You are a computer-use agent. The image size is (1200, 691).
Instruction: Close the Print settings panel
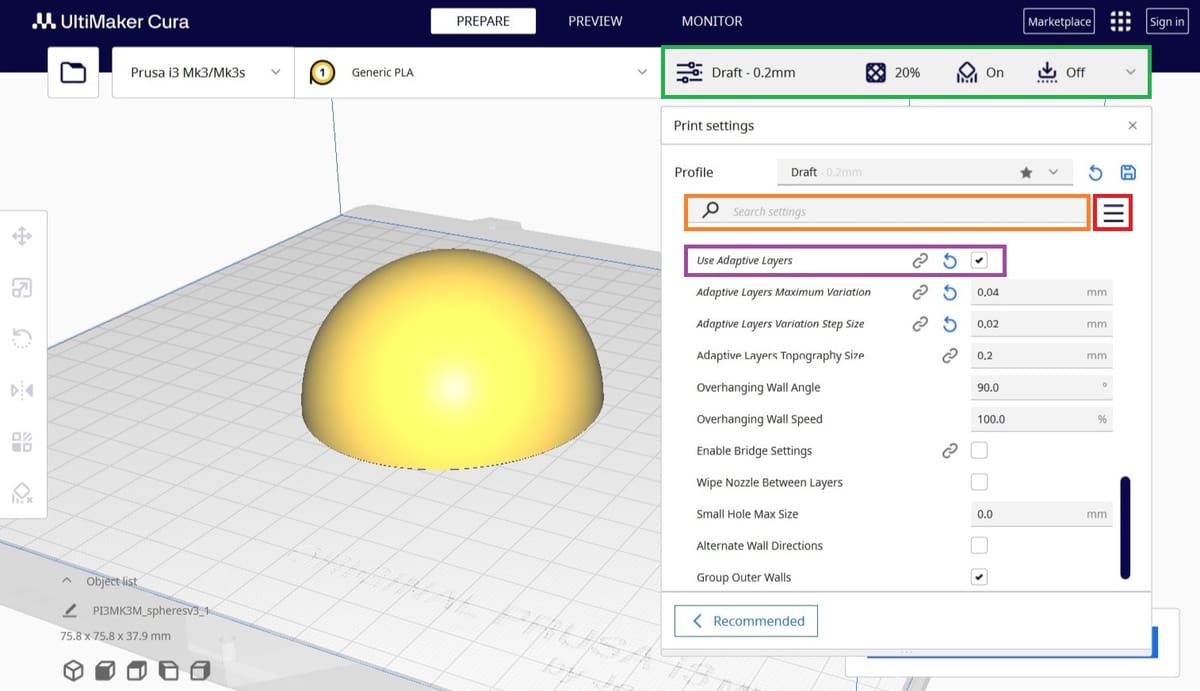point(1132,126)
